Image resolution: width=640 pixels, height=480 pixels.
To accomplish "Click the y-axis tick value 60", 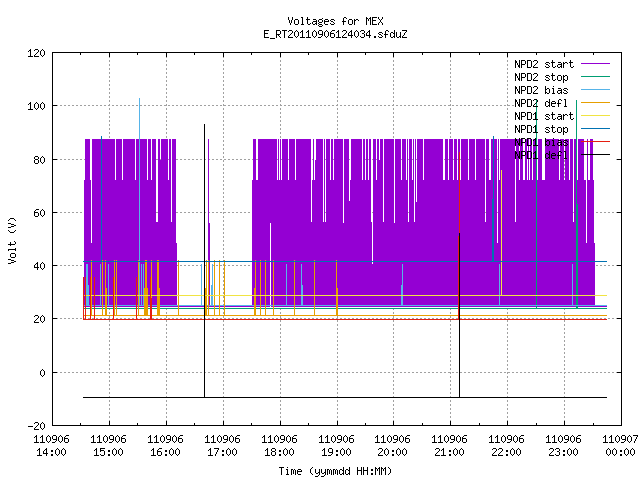I will click(39, 213).
